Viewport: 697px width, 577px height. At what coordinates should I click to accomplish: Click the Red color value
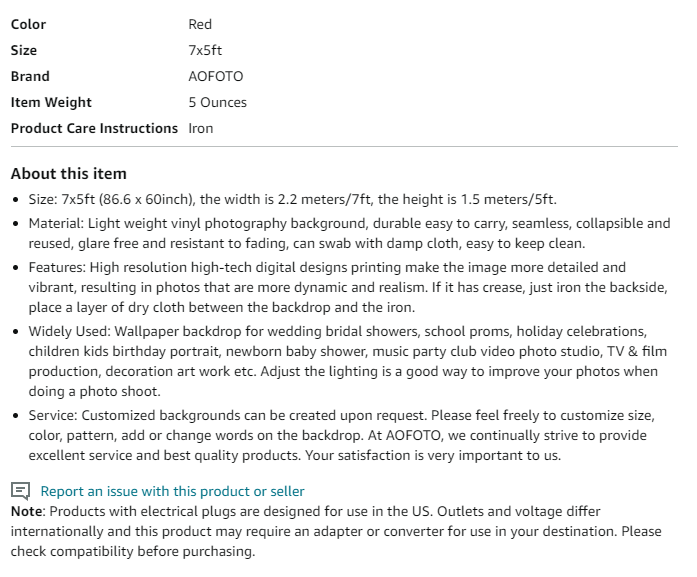tap(200, 24)
